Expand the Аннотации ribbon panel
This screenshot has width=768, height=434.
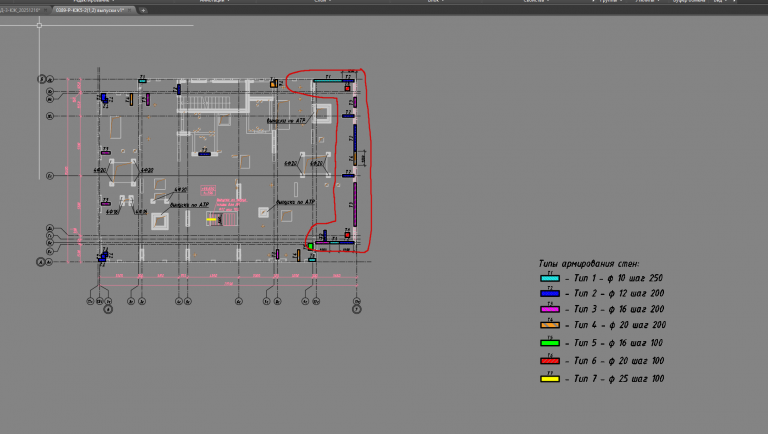(x=213, y=2)
